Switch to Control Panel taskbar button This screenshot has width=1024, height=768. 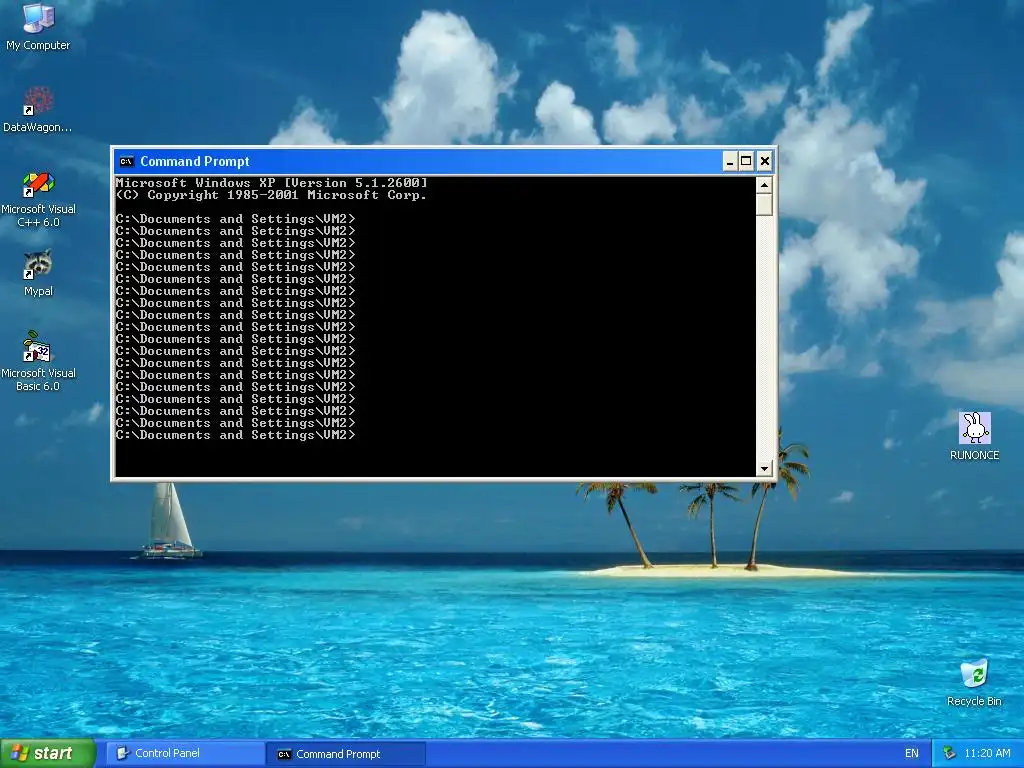point(185,754)
